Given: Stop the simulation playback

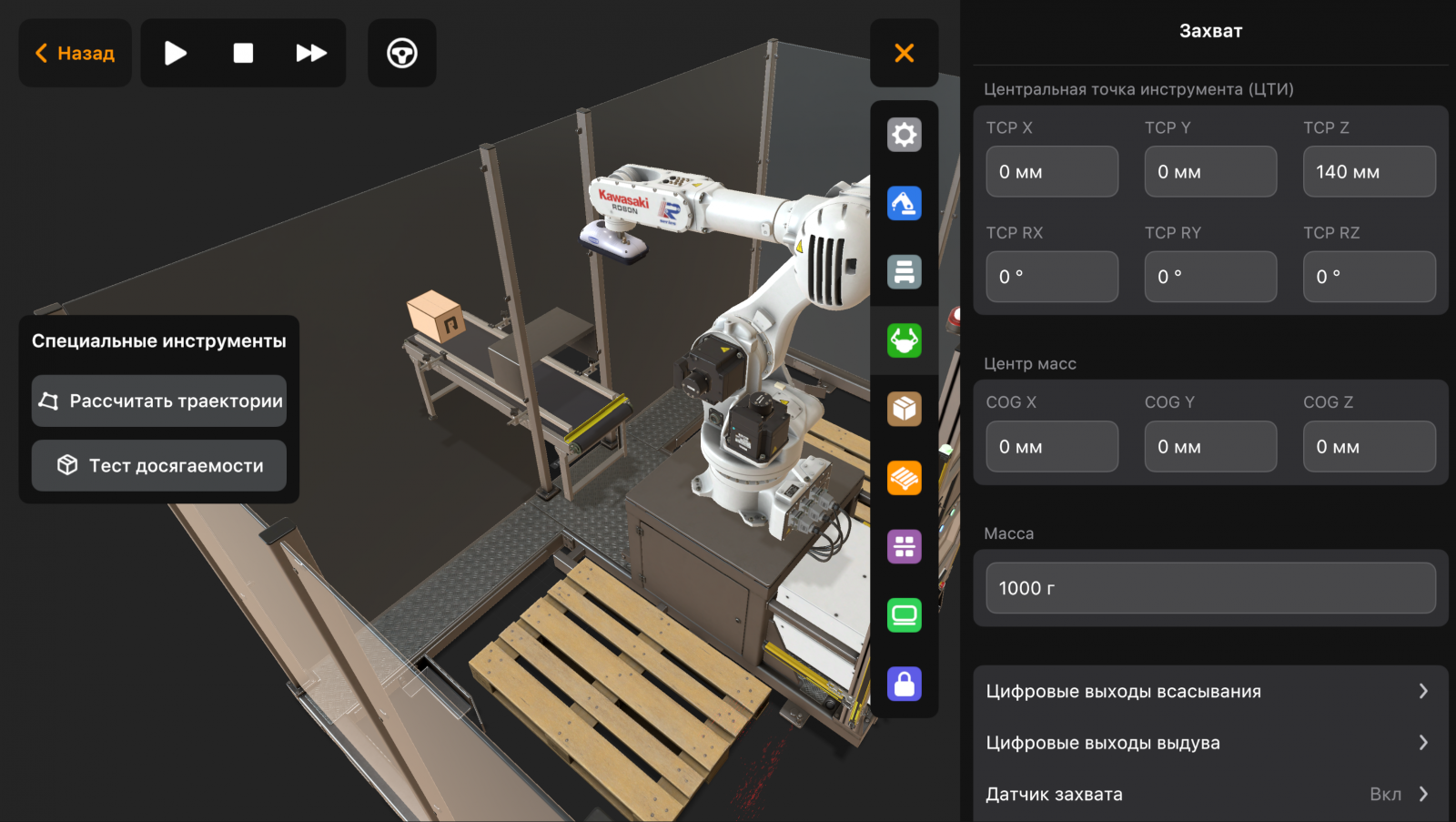Looking at the screenshot, I should click(x=243, y=53).
